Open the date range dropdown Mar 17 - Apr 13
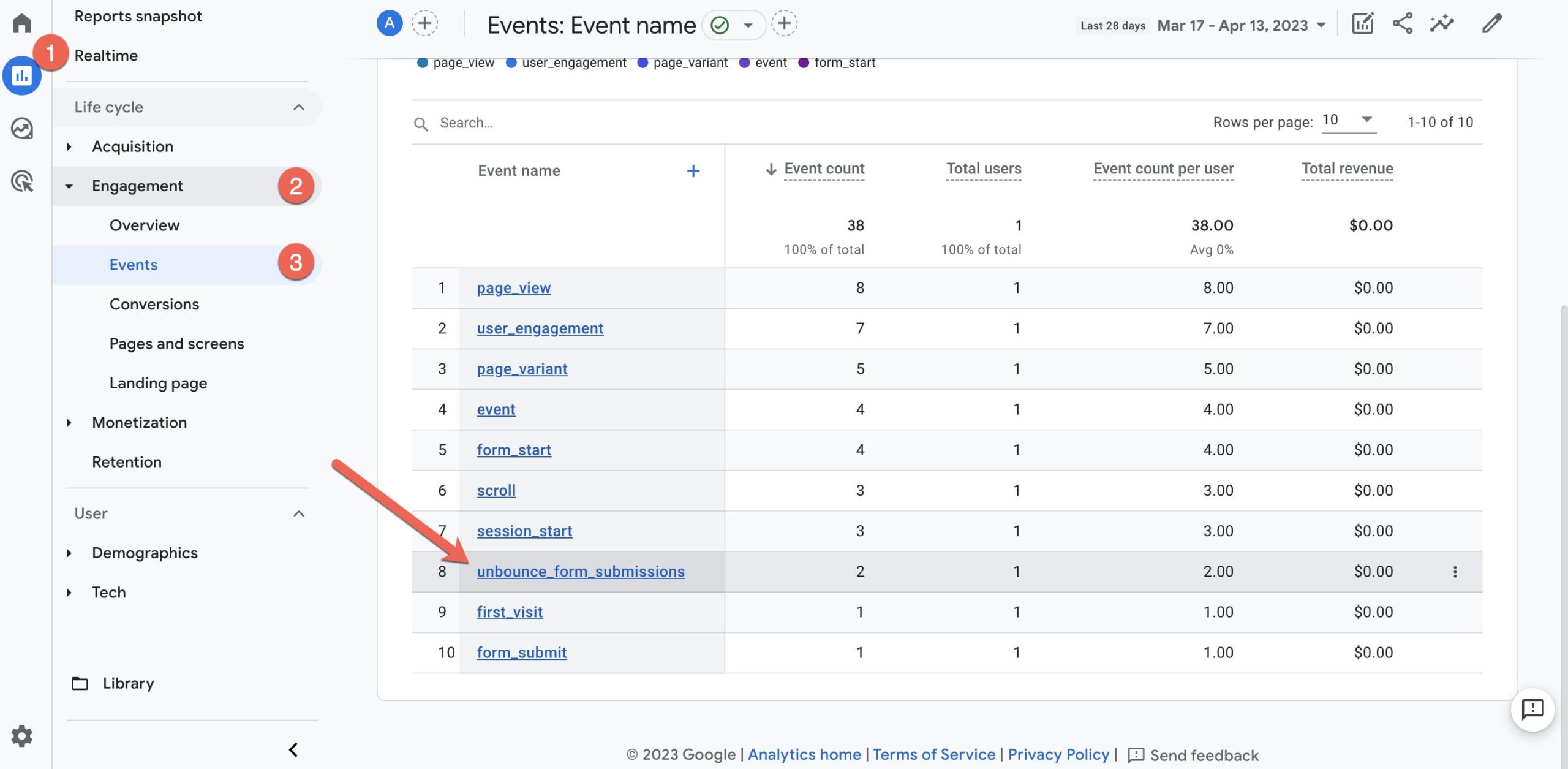 click(x=1242, y=25)
